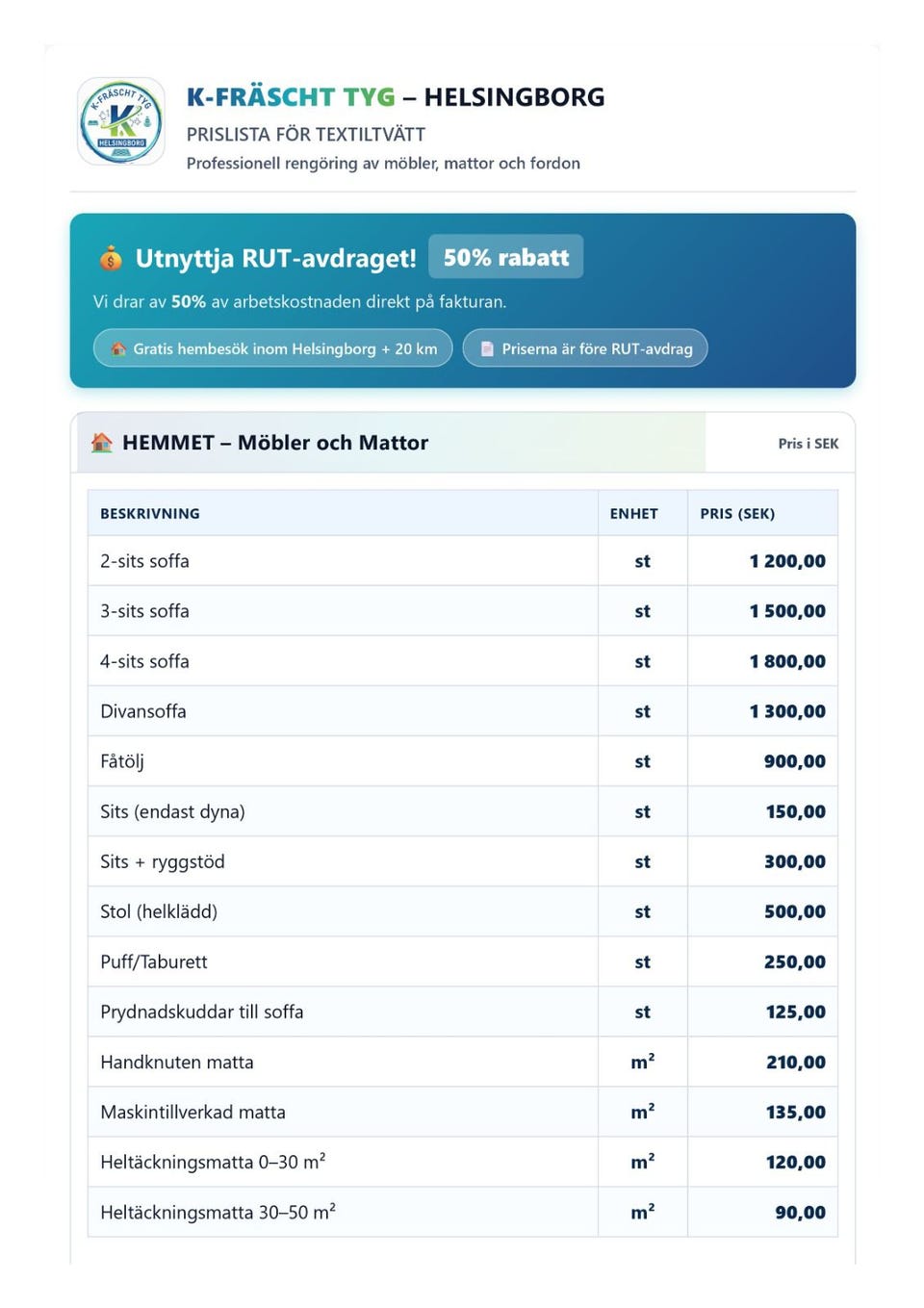This screenshot has height=1308, width=924.
Task: Click the document icon in the Priserna pill
Action: [487, 348]
